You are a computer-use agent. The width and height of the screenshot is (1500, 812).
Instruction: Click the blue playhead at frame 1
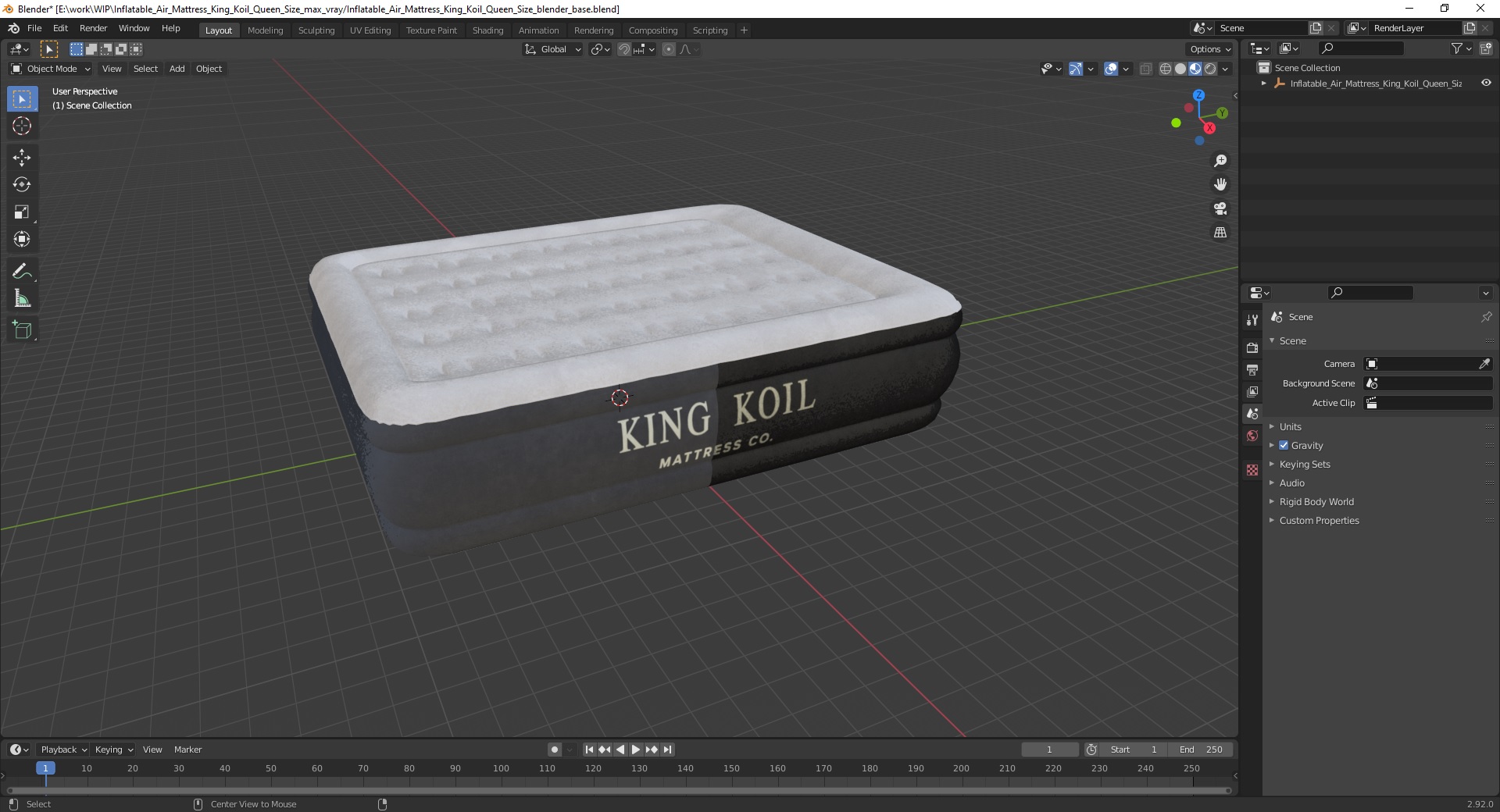(x=45, y=768)
